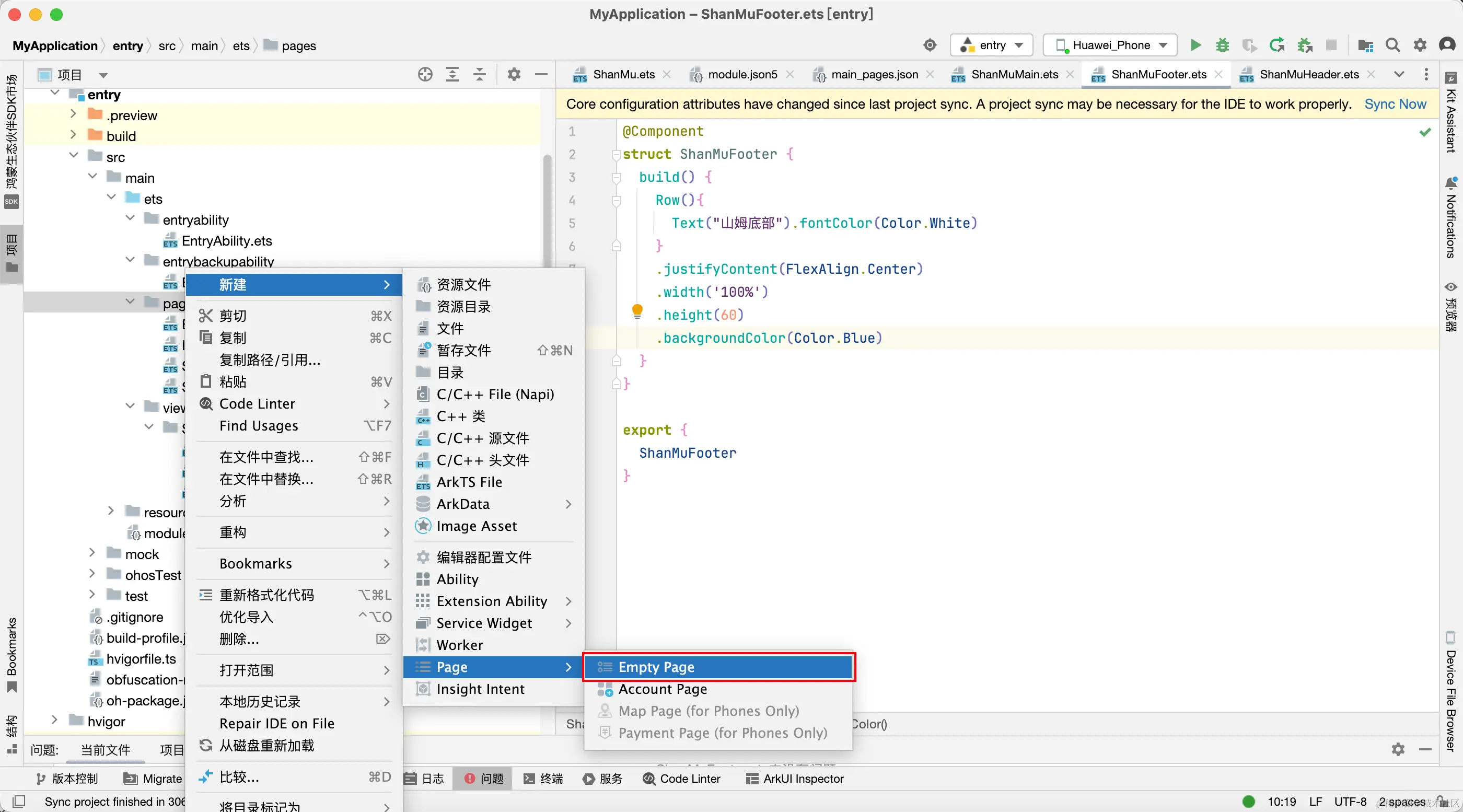The image size is (1463, 812).
Task: Open project panel gear settings
Action: 514,74
